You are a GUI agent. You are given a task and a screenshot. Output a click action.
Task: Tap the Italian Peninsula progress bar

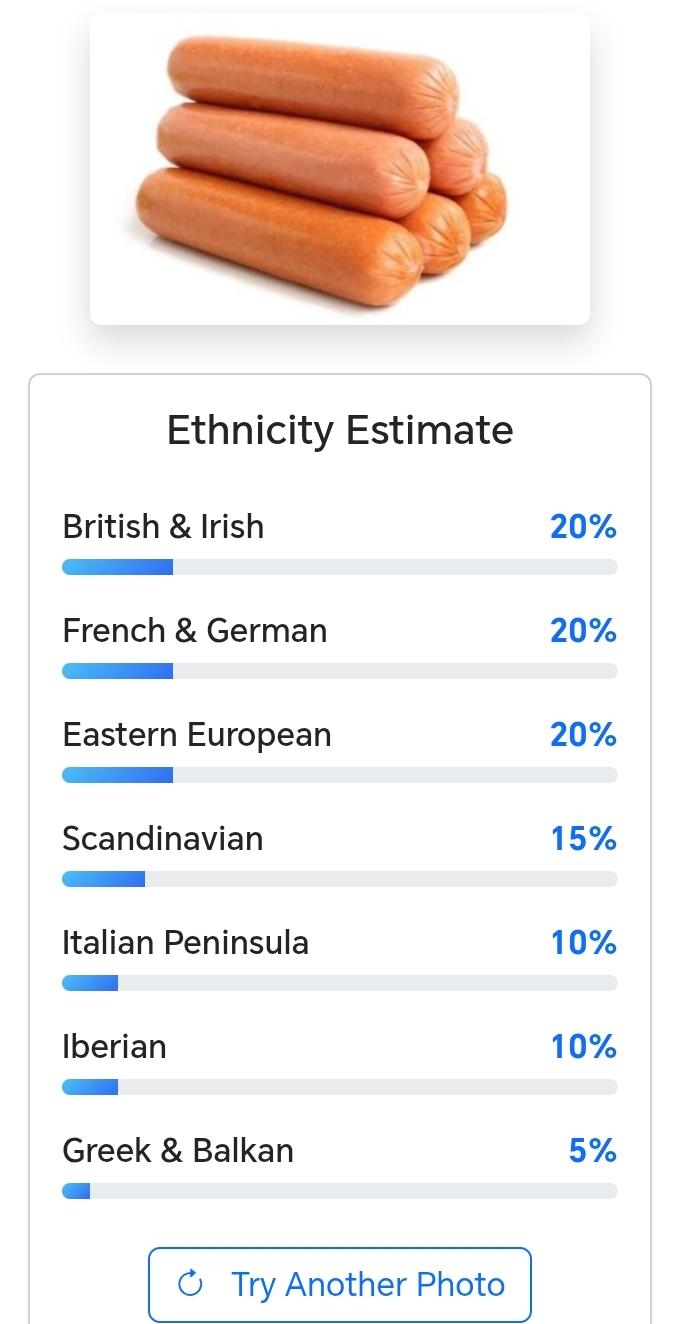click(x=339, y=983)
